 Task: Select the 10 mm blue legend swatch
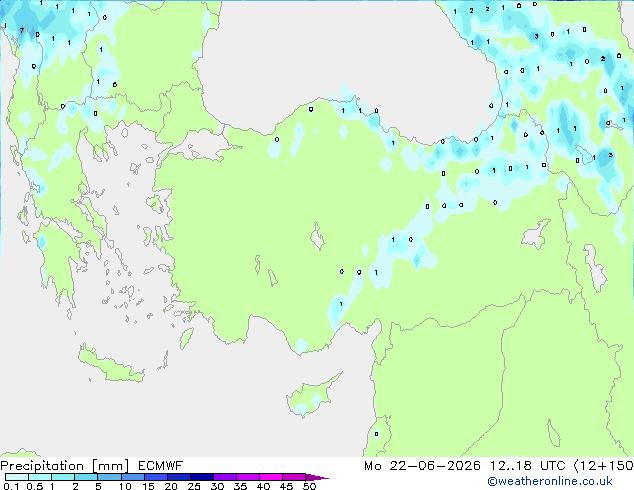click(x=132, y=477)
